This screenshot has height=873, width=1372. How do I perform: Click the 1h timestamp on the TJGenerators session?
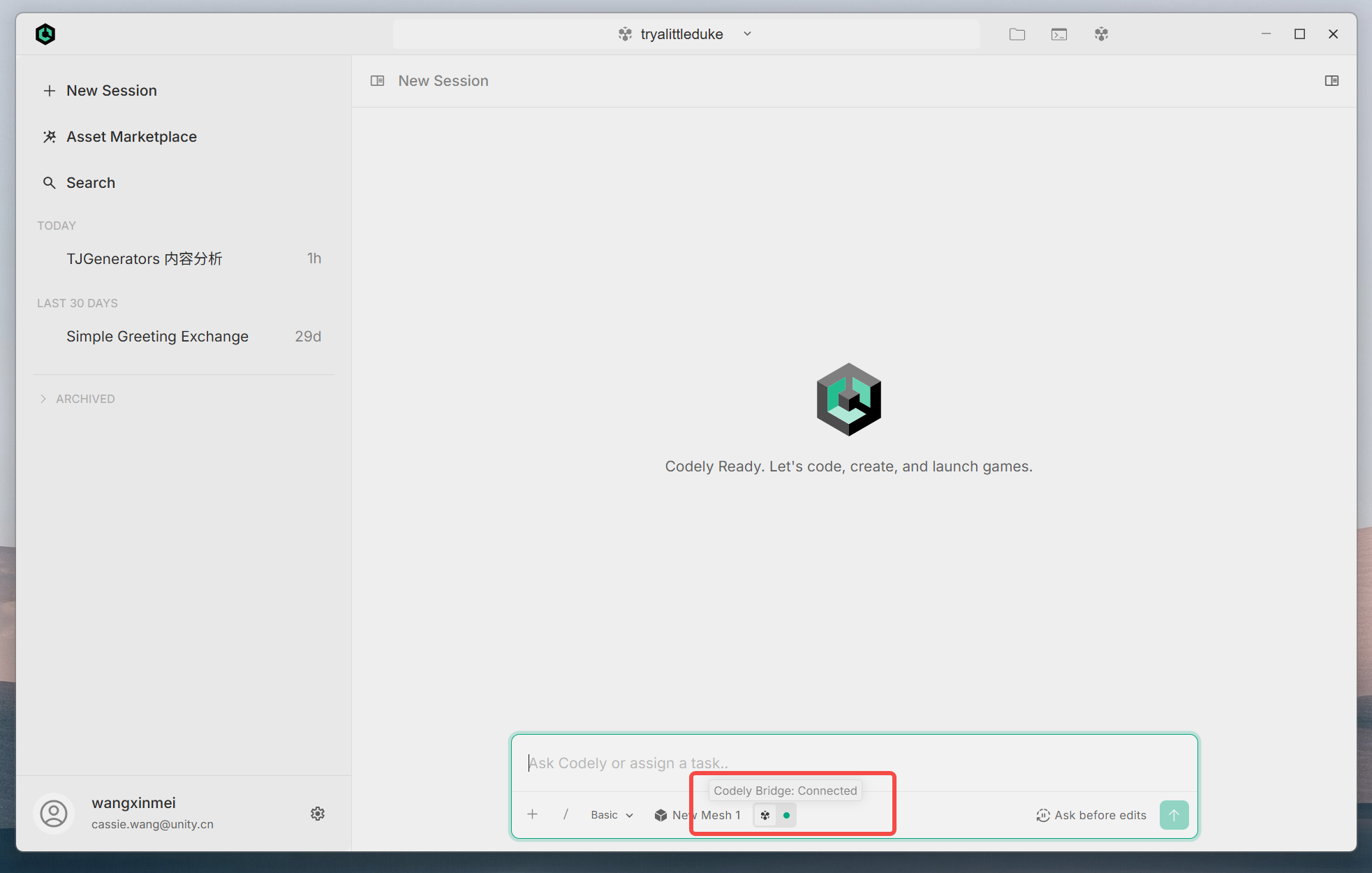[314, 258]
